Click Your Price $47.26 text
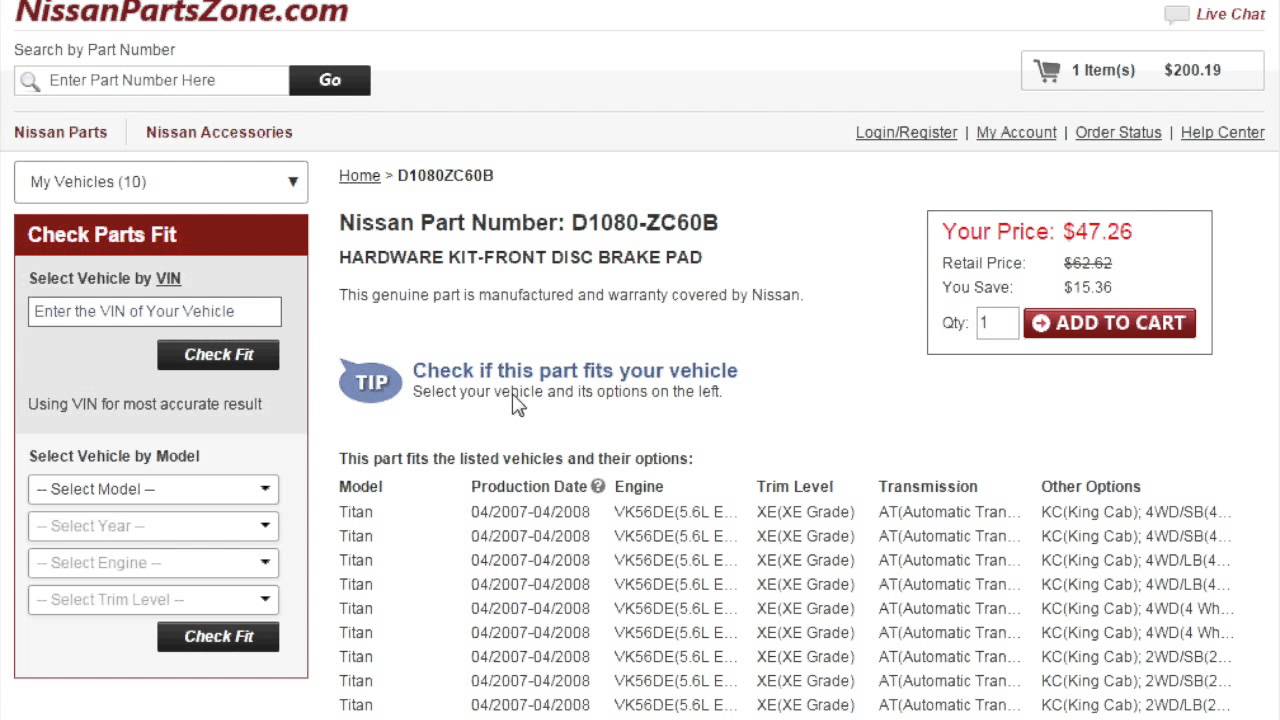 [x=1037, y=232]
